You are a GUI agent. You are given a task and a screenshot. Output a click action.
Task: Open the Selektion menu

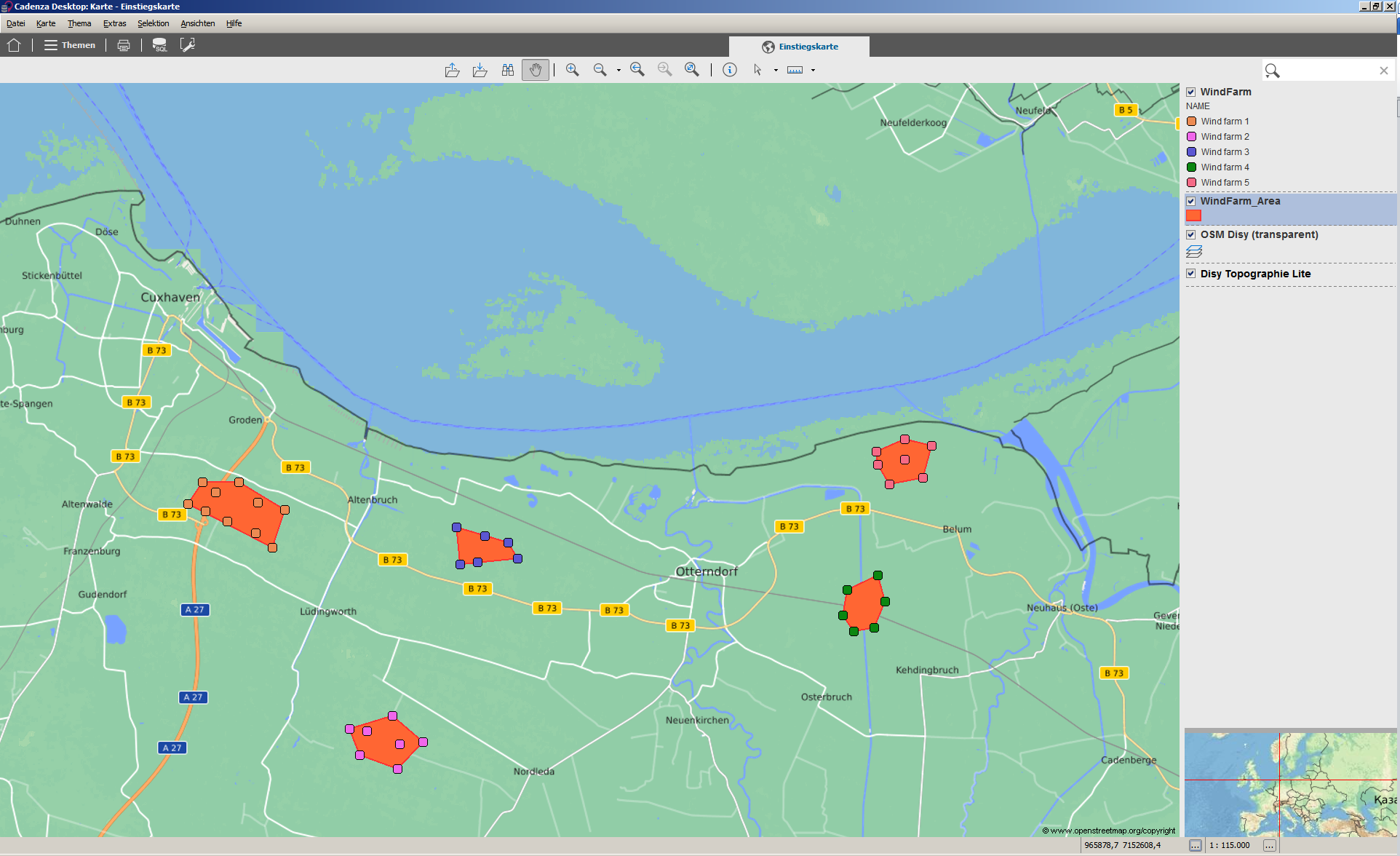153,23
